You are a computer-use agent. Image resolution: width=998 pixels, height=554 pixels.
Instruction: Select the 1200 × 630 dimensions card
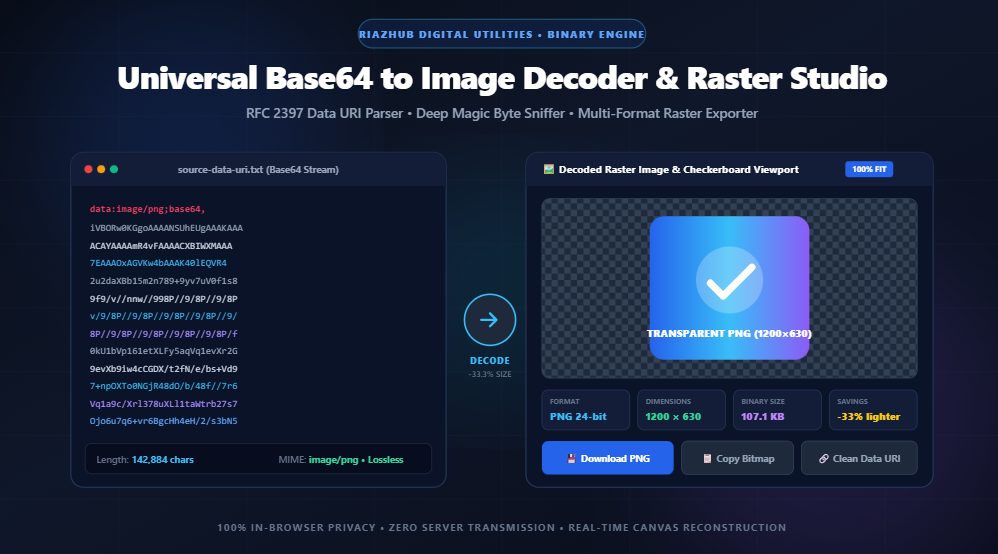coord(681,410)
